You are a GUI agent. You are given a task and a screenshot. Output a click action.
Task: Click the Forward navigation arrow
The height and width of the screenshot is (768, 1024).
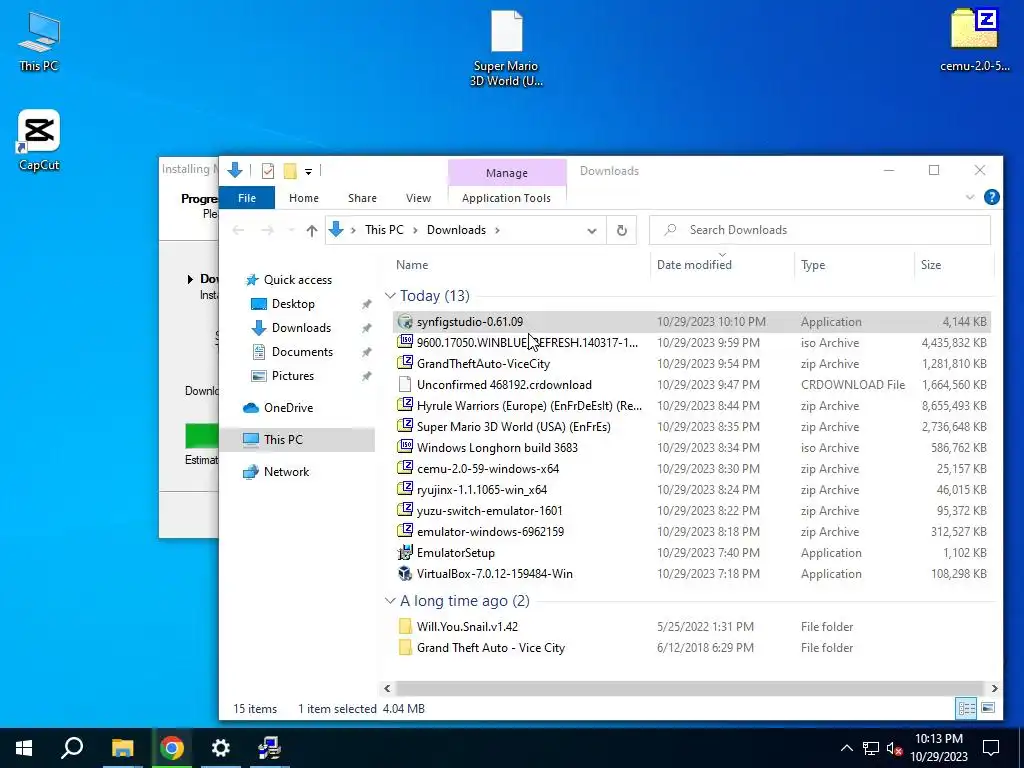267,230
